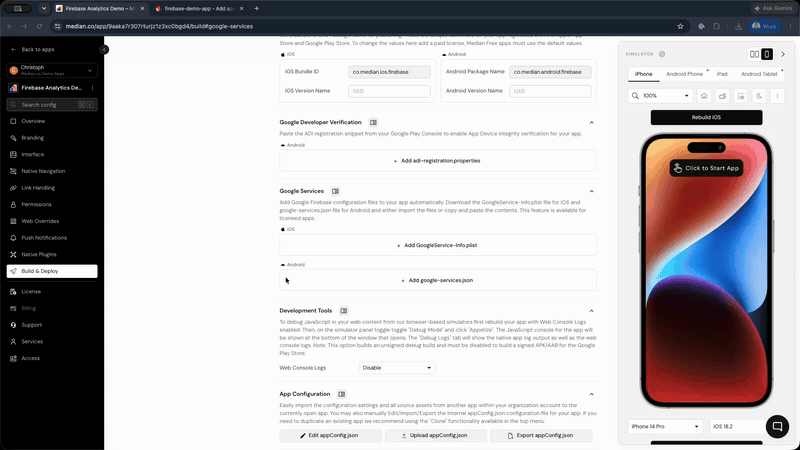Go back to apps
The image size is (800, 450).
point(33,49)
